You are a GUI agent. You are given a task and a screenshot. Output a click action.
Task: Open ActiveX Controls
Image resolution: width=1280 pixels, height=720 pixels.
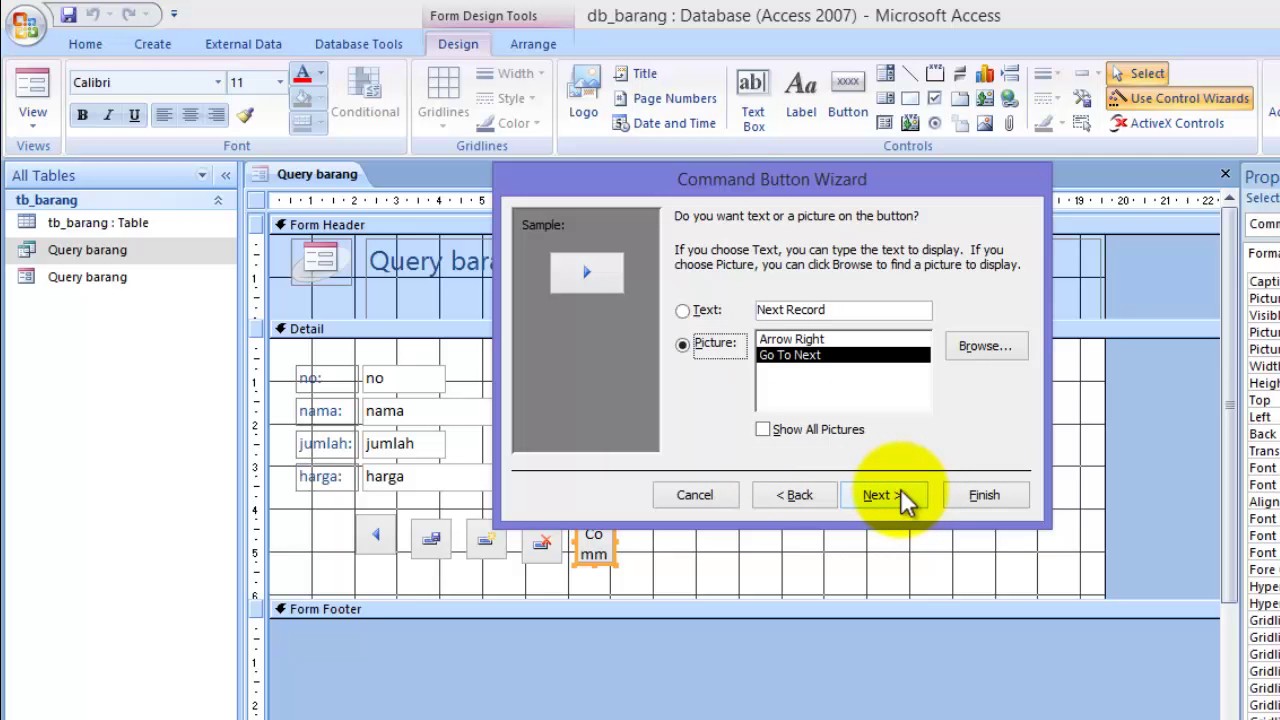point(1167,123)
